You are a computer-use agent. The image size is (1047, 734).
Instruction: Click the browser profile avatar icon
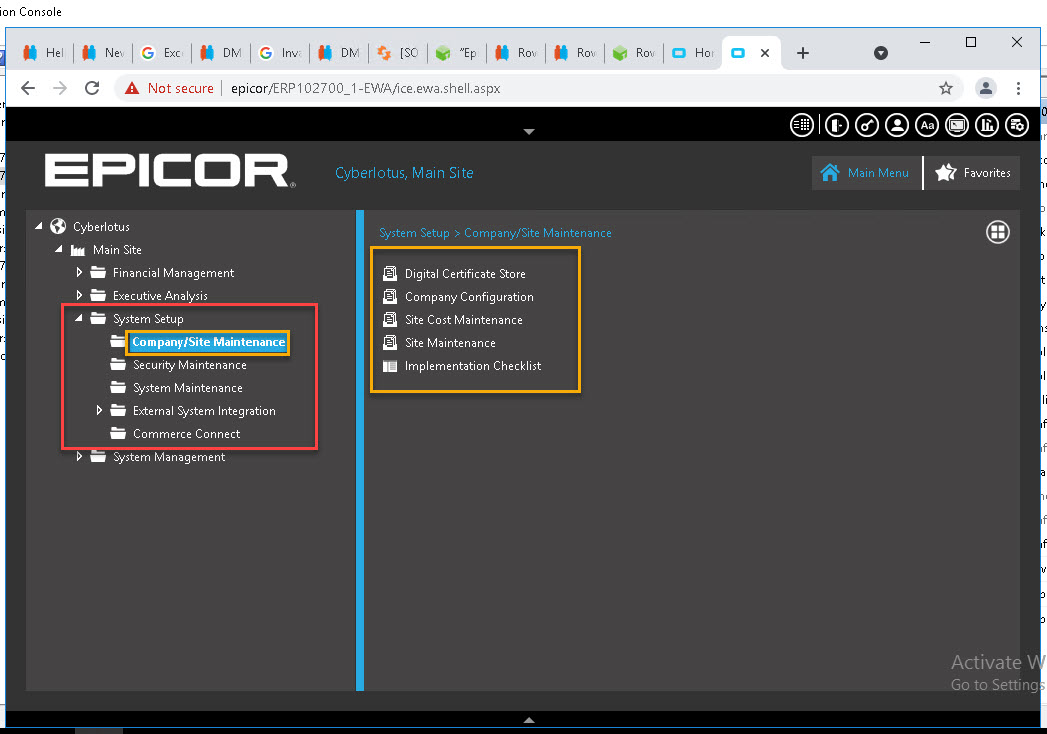coord(986,88)
